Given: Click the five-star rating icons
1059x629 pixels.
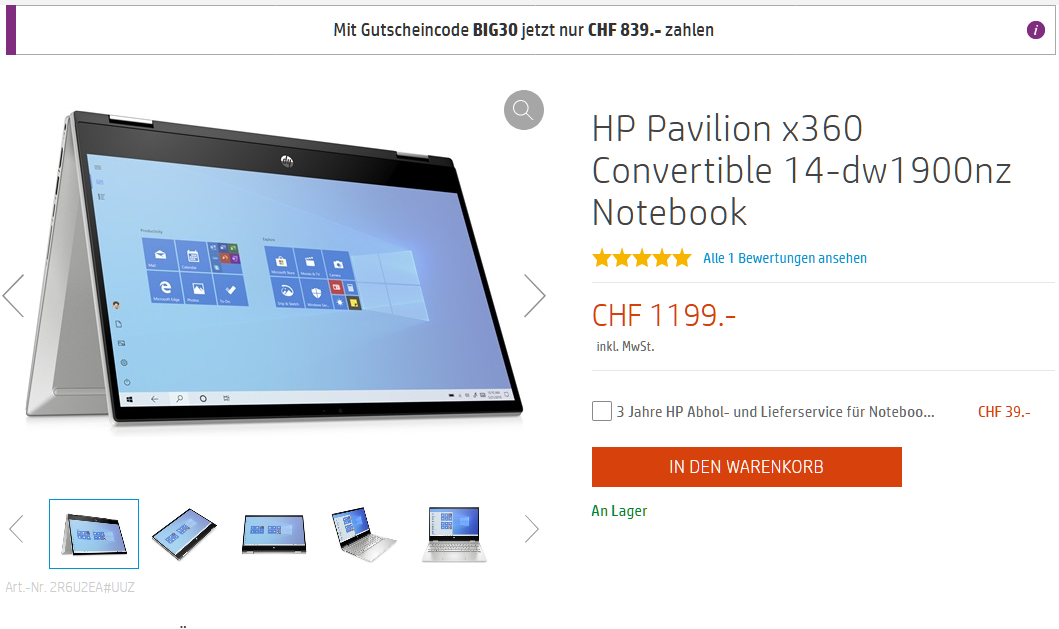Looking at the screenshot, I should click(x=642, y=258).
